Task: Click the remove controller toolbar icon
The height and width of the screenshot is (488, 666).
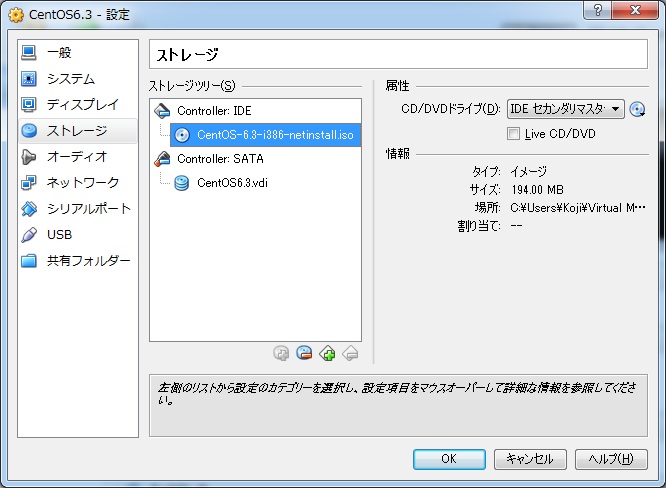Action: (x=350, y=353)
